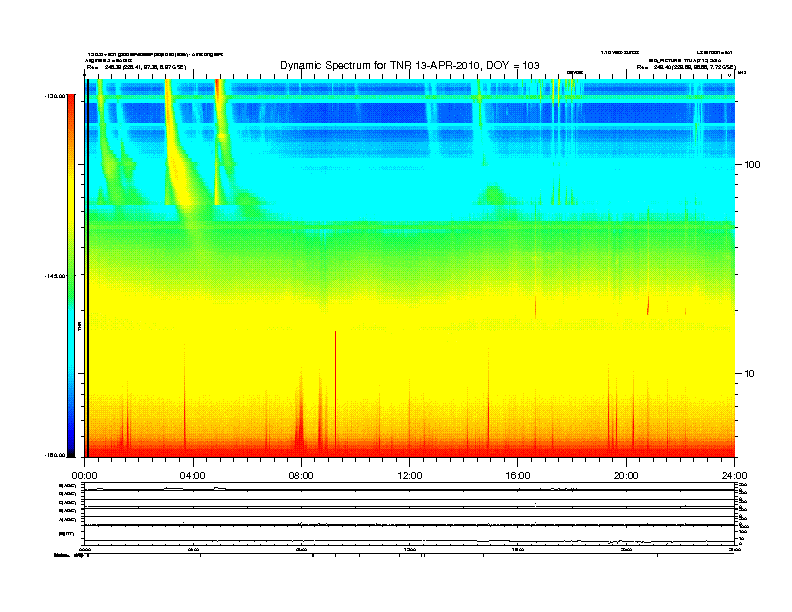Image resolution: width=792 pixels, height=612 pixels.
Task: Click the 20:00 time axis label
Action: (x=626, y=476)
